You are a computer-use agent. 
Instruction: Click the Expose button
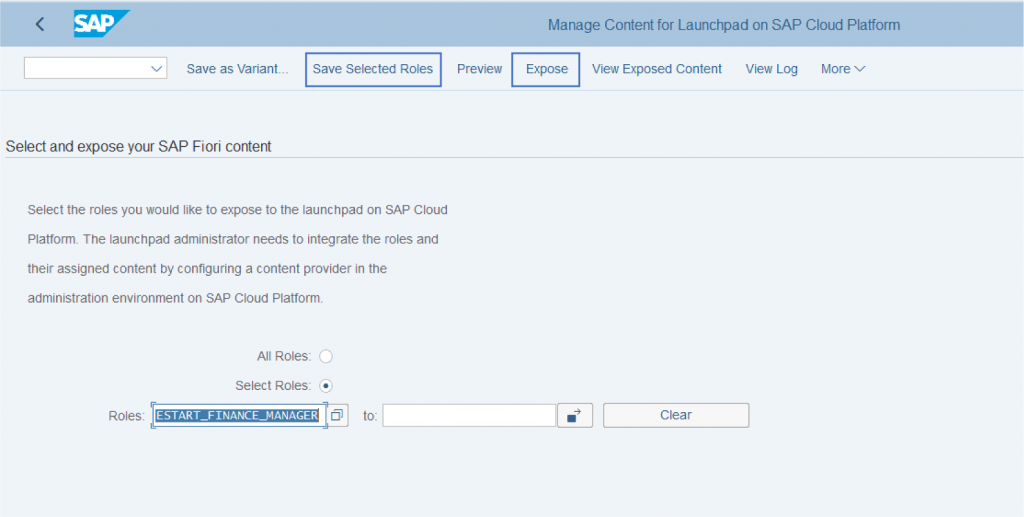point(546,69)
